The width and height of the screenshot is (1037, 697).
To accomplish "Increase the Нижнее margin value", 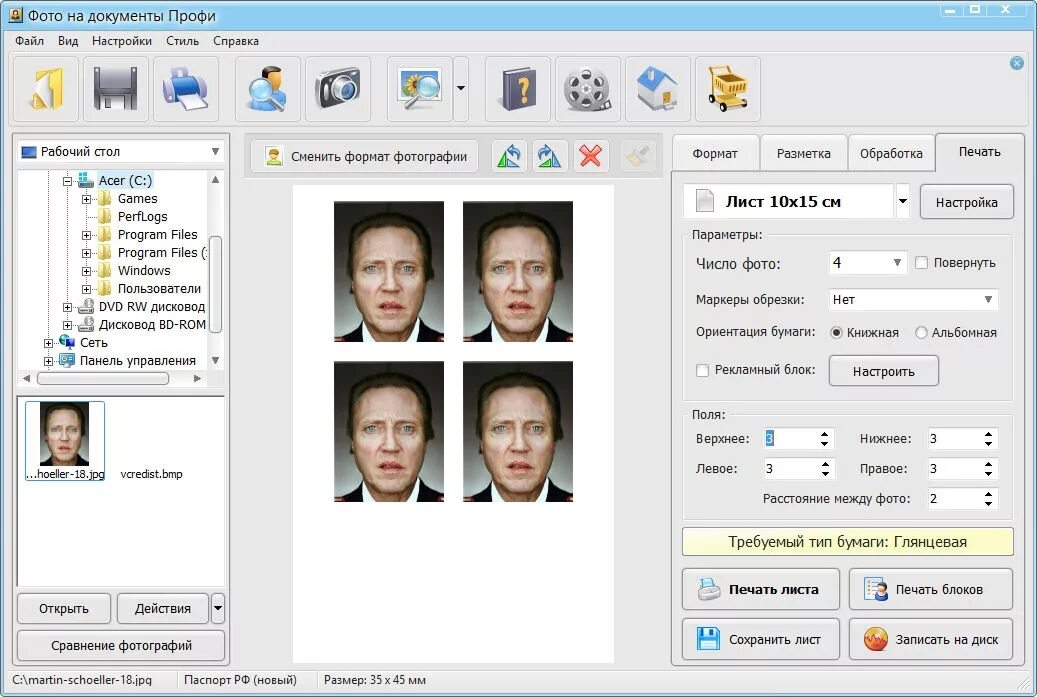I will point(988,434).
